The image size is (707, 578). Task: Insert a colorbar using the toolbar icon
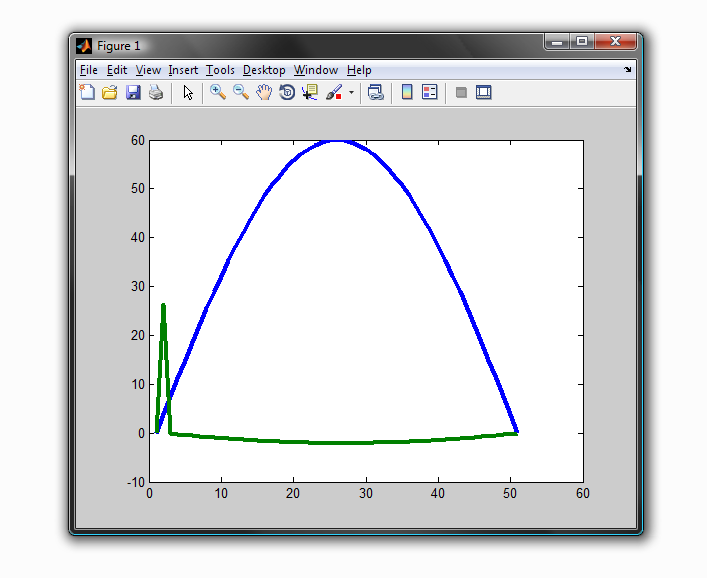coord(407,93)
